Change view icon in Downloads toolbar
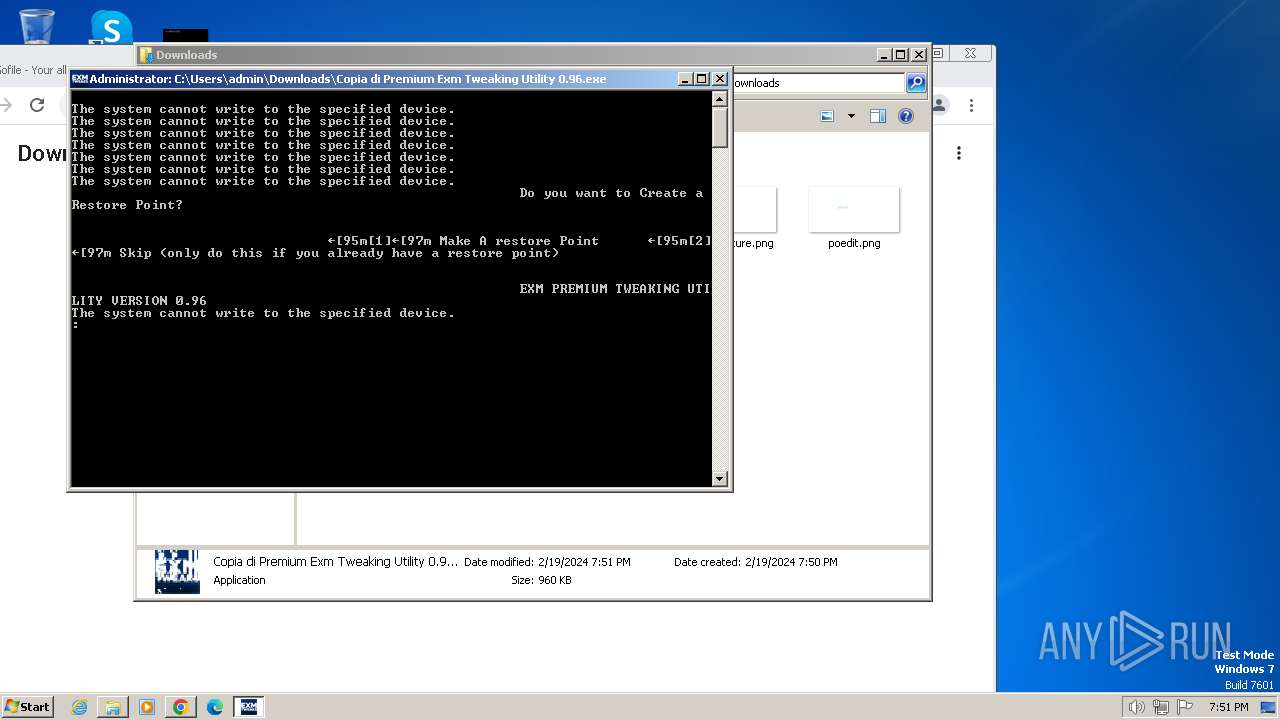This screenshot has height=720, width=1280. point(827,116)
